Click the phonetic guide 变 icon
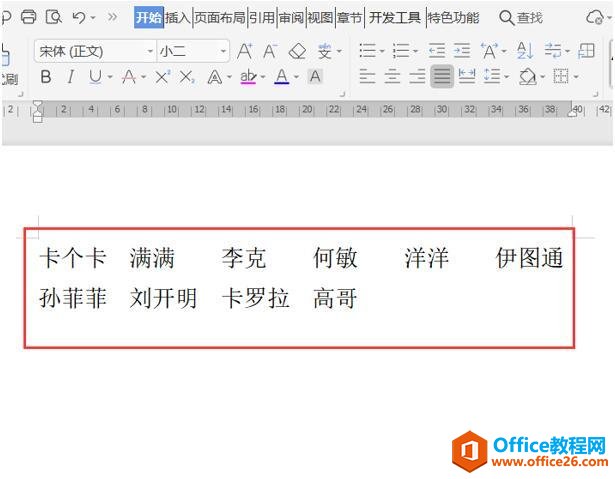615x479 pixels. pos(325,51)
